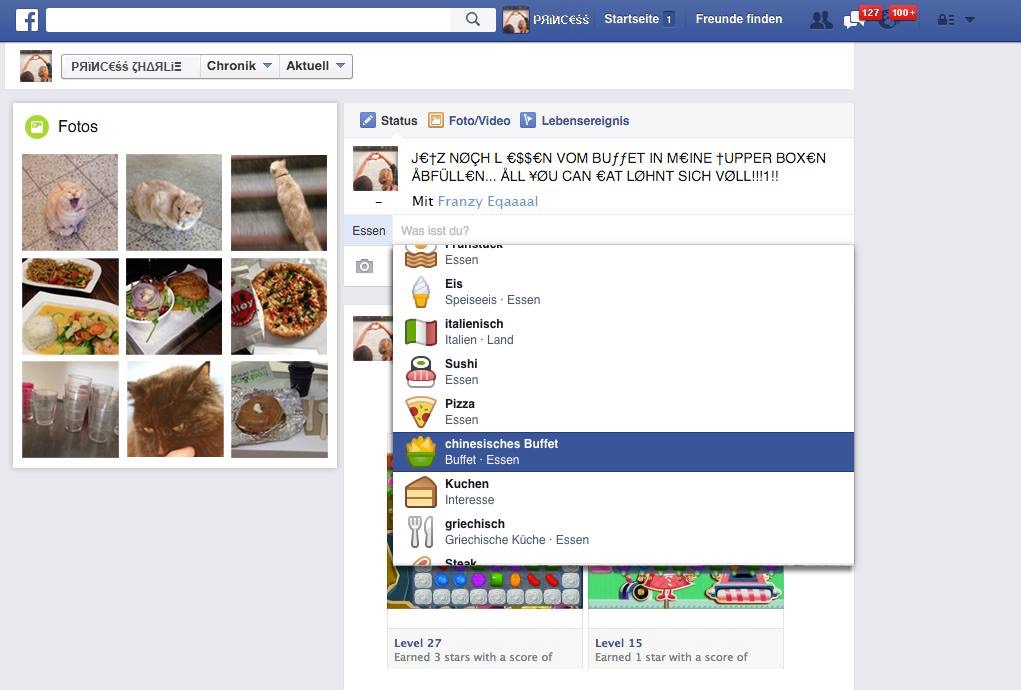Screen dimensions: 1021x690
Task: Go to Startseite
Action: coord(632,20)
